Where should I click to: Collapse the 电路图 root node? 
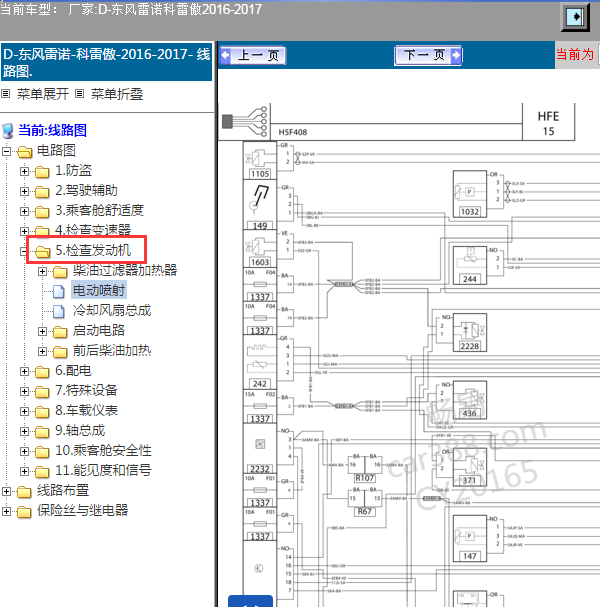(x=6, y=151)
